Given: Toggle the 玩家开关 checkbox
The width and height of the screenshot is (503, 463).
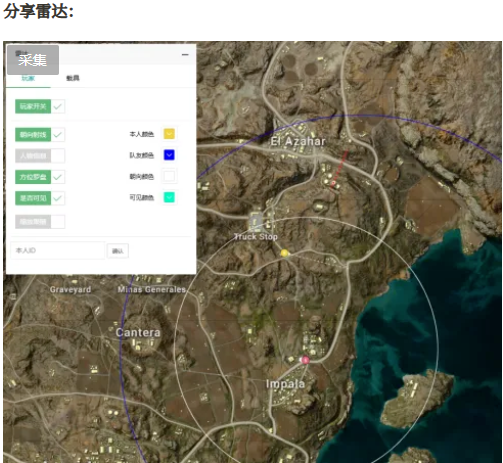Looking at the screenshot, I should pyautogui.click(x=58, y=107).
